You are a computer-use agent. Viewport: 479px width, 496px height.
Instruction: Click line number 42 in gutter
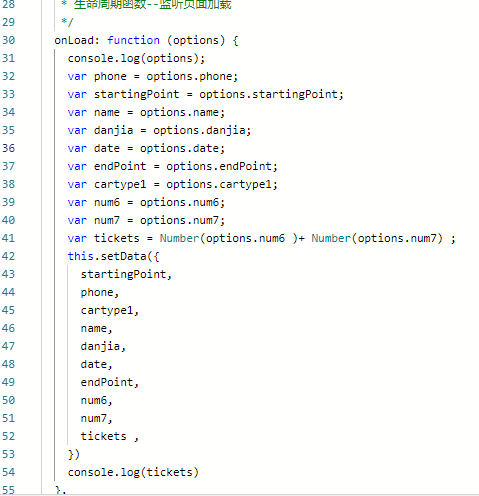(x=8, y=256)
